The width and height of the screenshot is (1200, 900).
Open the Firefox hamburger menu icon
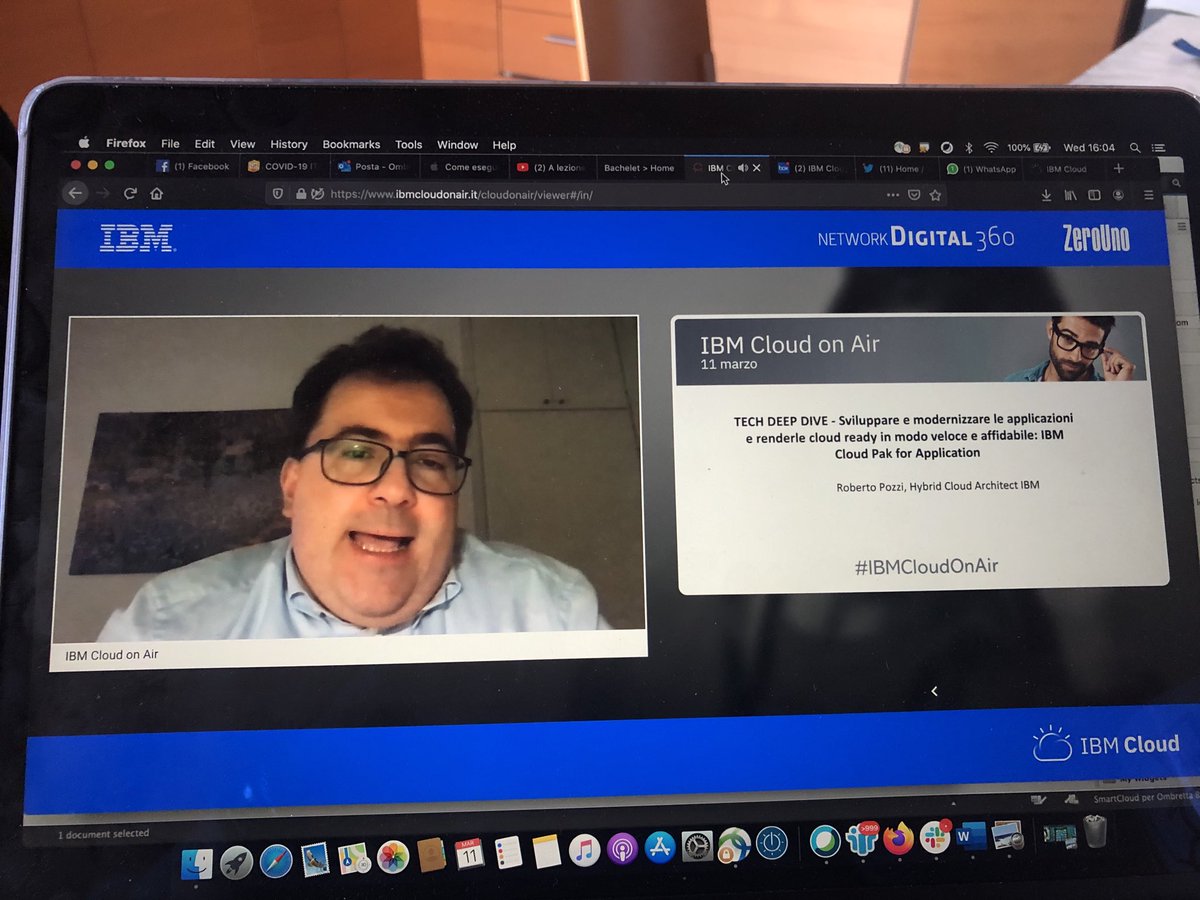pos(1150,195)
